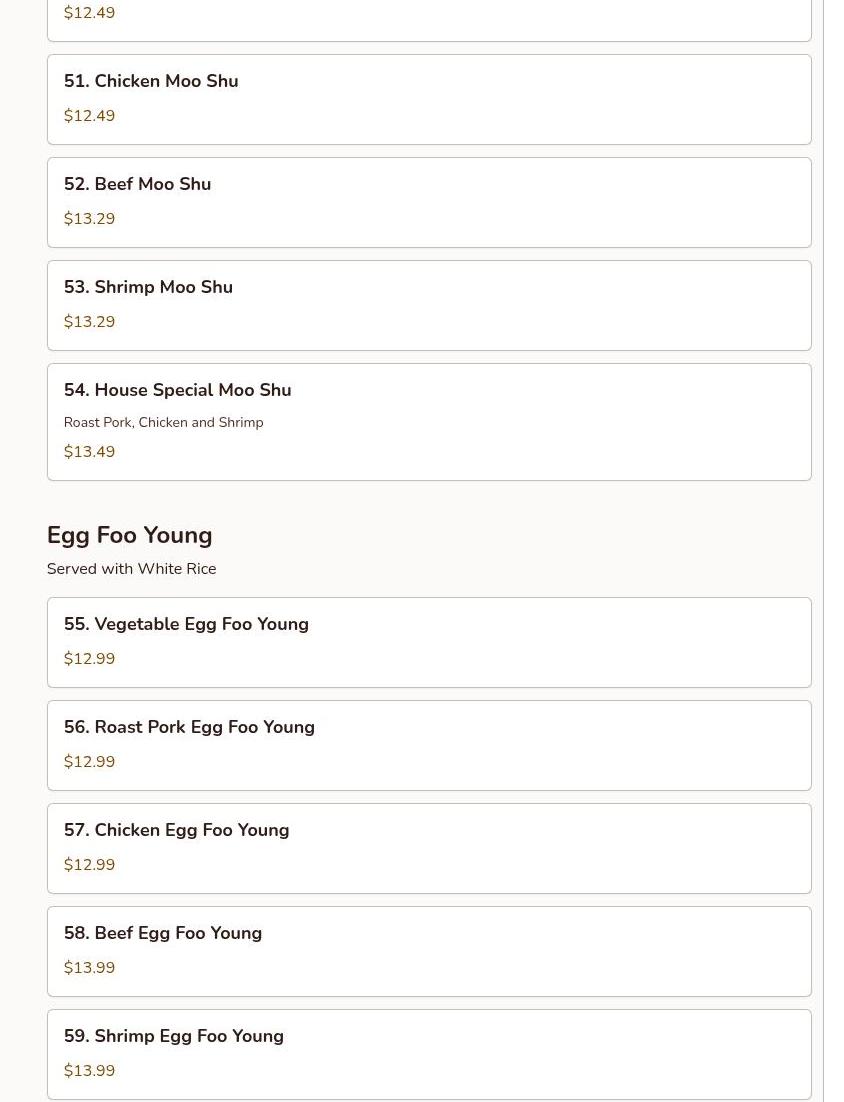This screenshot has height=1102, width=844.
Task: Open 56. Roast Pork Egg Foo Young
Action: point(429,746)
